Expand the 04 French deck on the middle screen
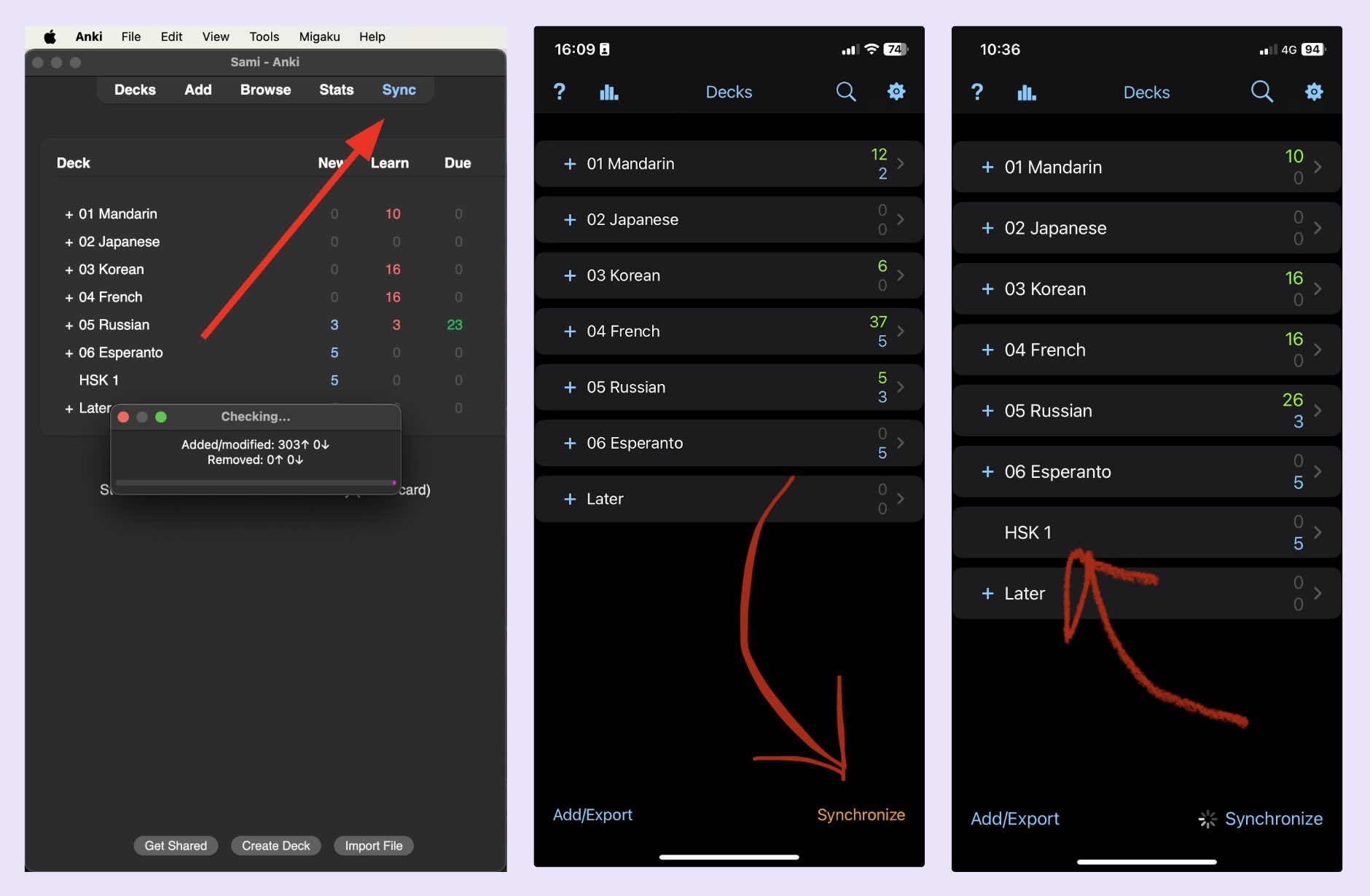Image resolution: width=1370 pixels, height=896 pixels. click(x=570, y=331)
